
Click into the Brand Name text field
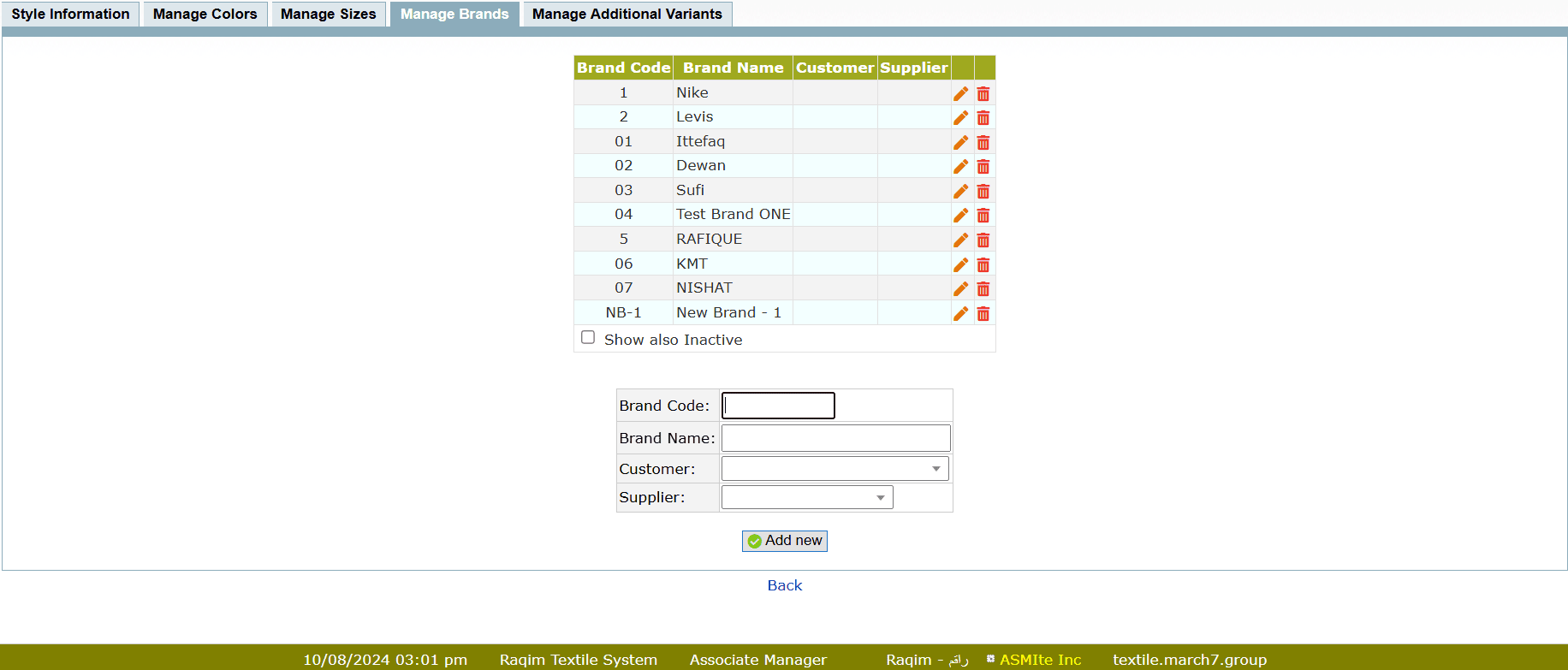pyautogui.click(x=835, y=438)
